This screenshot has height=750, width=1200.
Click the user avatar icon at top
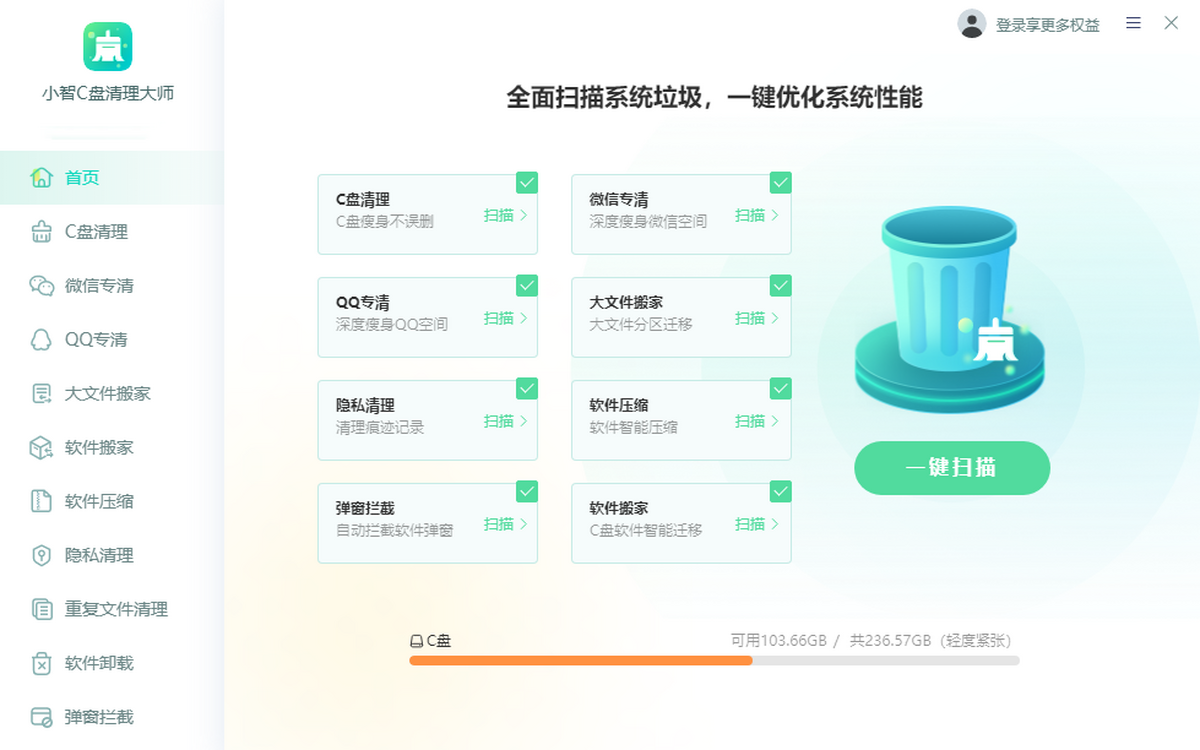(972, 24)
